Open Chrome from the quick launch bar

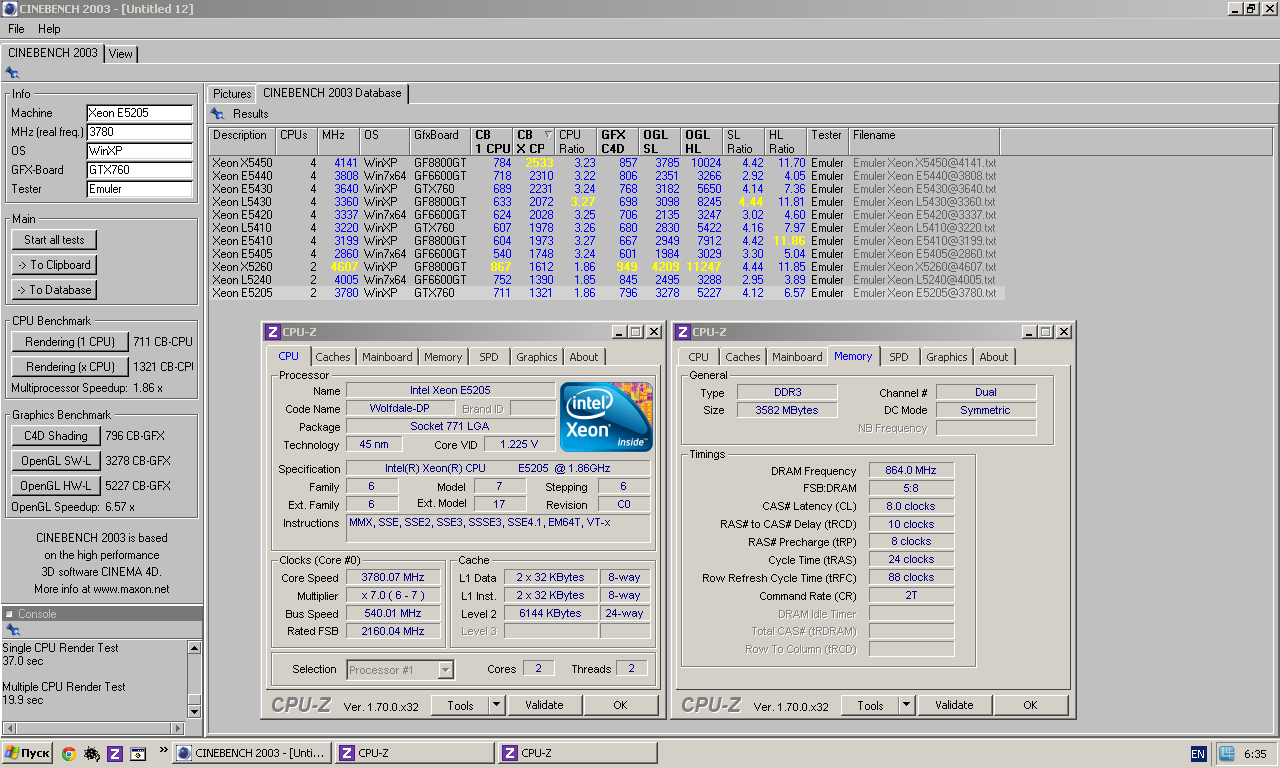[x=69, y=754]
